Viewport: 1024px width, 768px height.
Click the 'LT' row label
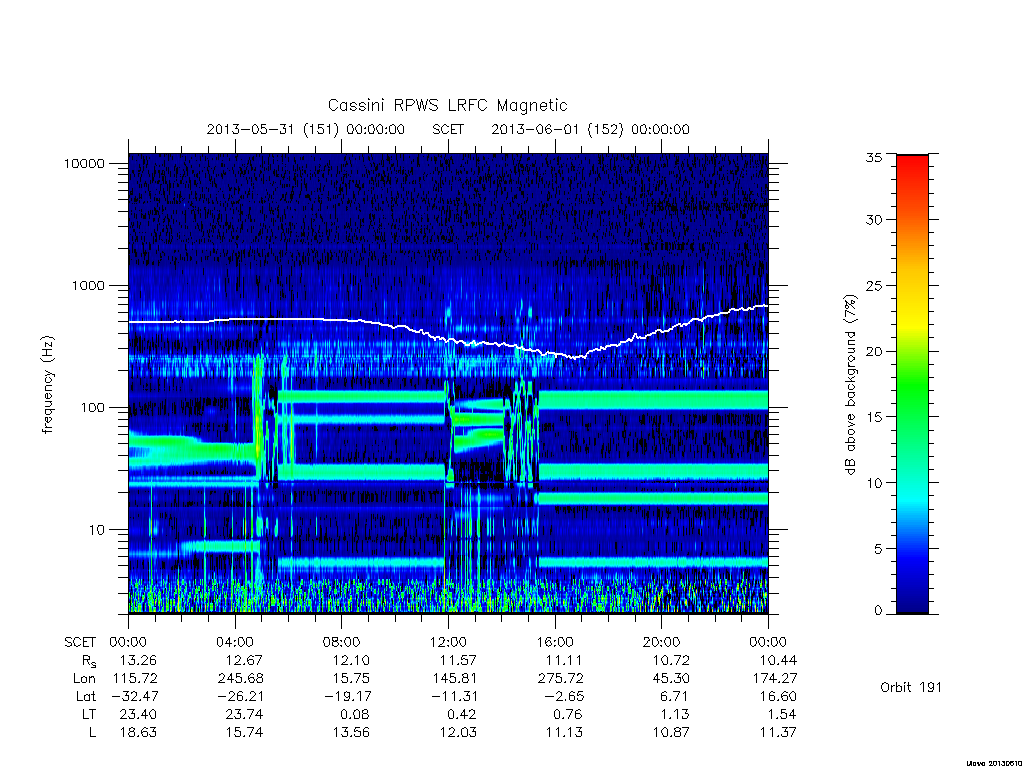pyautogui.click(x=89, y=715)
